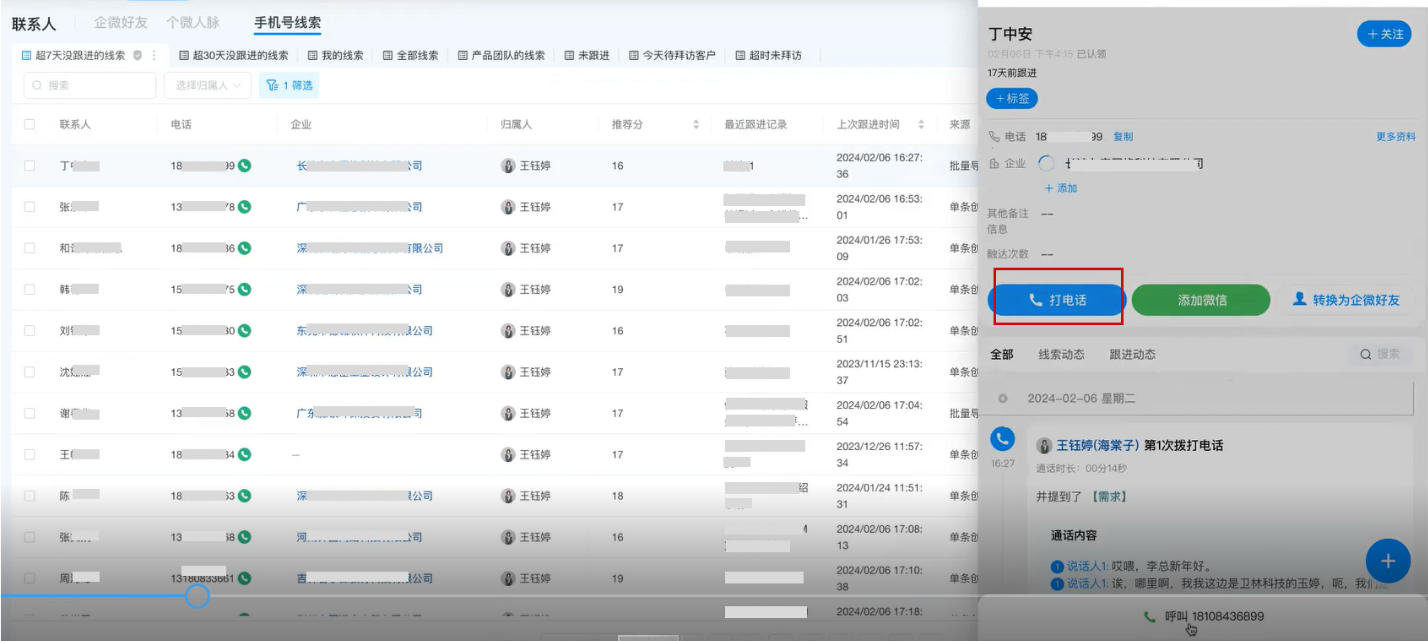1428x641 pixels.
Task: Click + 添加 link under 企业
Action: click(x=1061, y=188)
